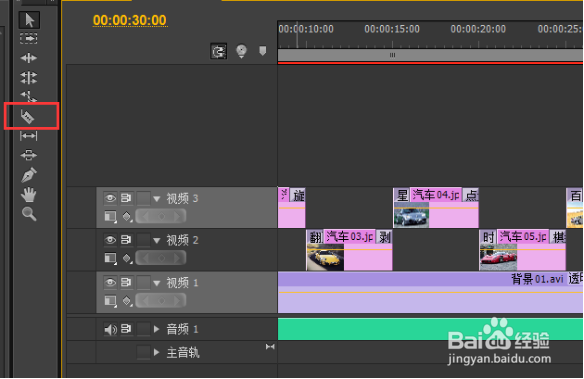Click the 主音轨 track name label
The width and height of the screenshot is (584, 379).
pos(183,352)
